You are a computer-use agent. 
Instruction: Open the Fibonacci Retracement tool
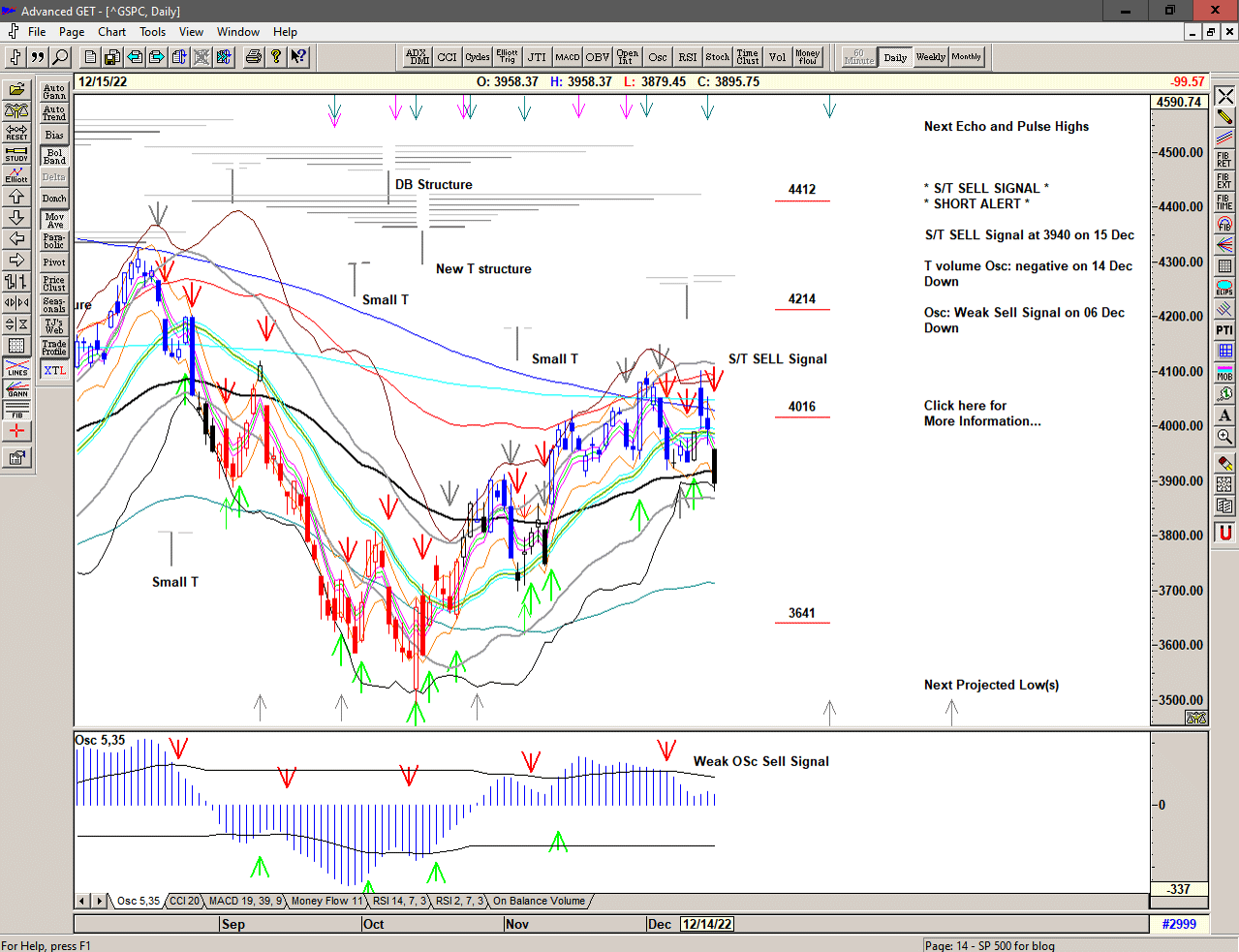point(1224,160)
